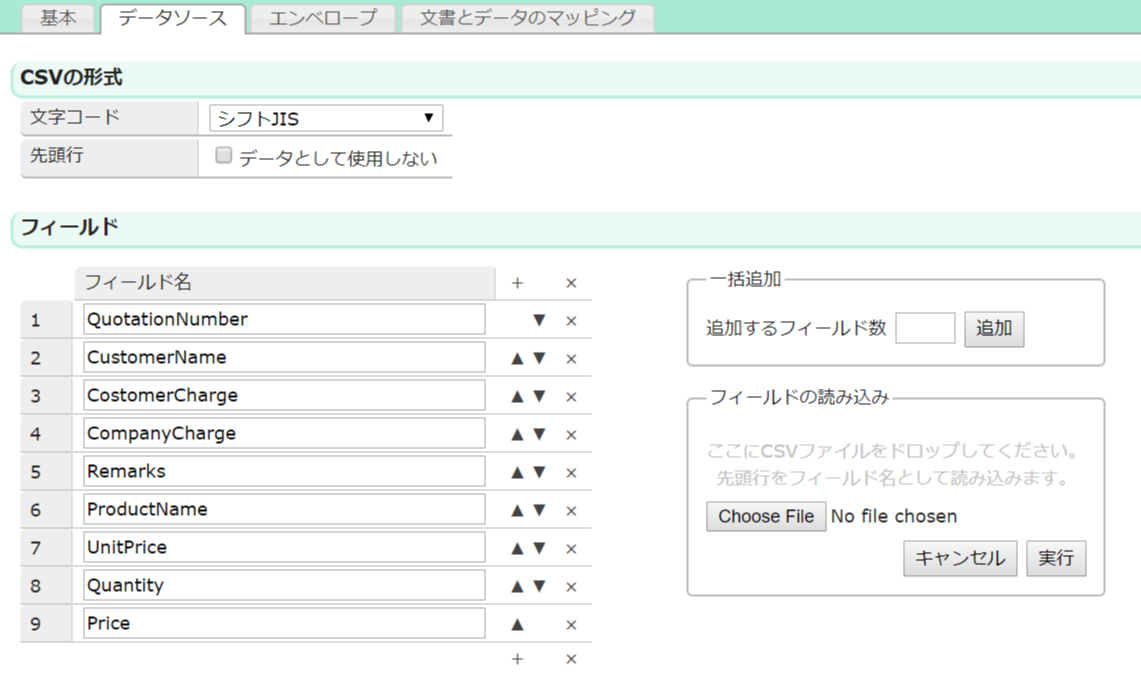Switch to the 基本 tab

[x=57, y=18]
